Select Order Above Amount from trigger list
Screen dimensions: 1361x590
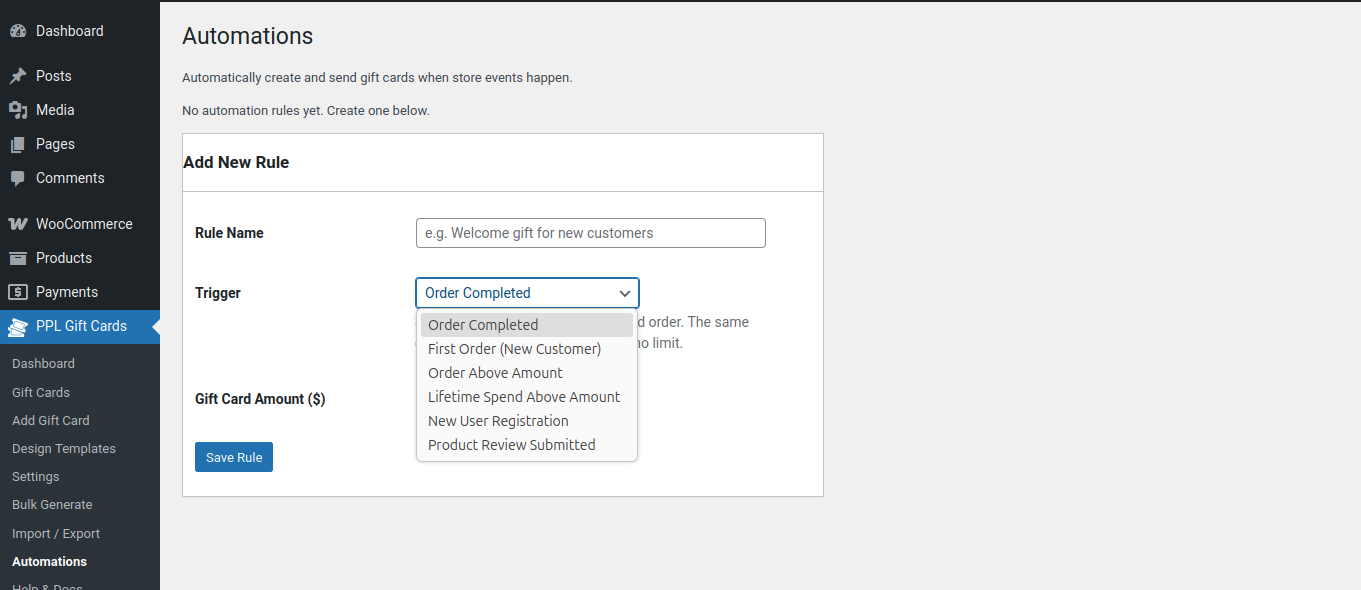(495, 373)
